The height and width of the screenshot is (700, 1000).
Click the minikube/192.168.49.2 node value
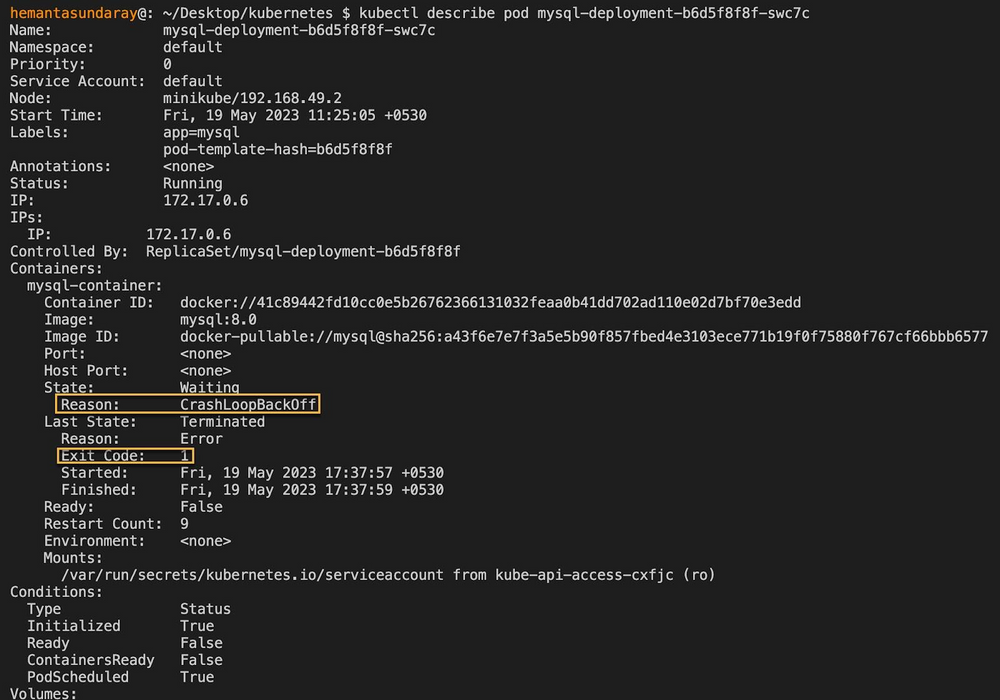point(252,98)
